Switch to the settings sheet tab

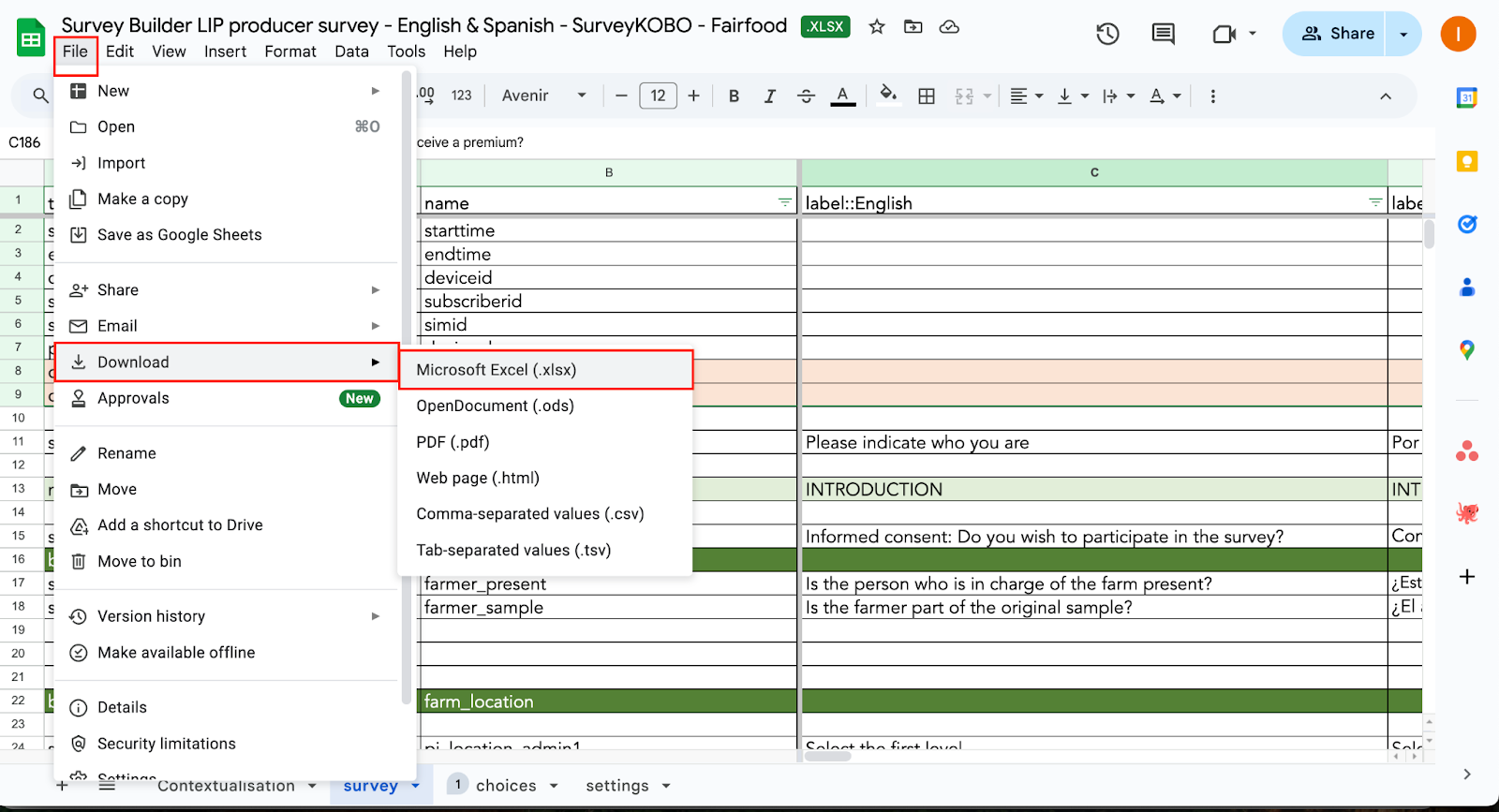(x=616, y=786)
